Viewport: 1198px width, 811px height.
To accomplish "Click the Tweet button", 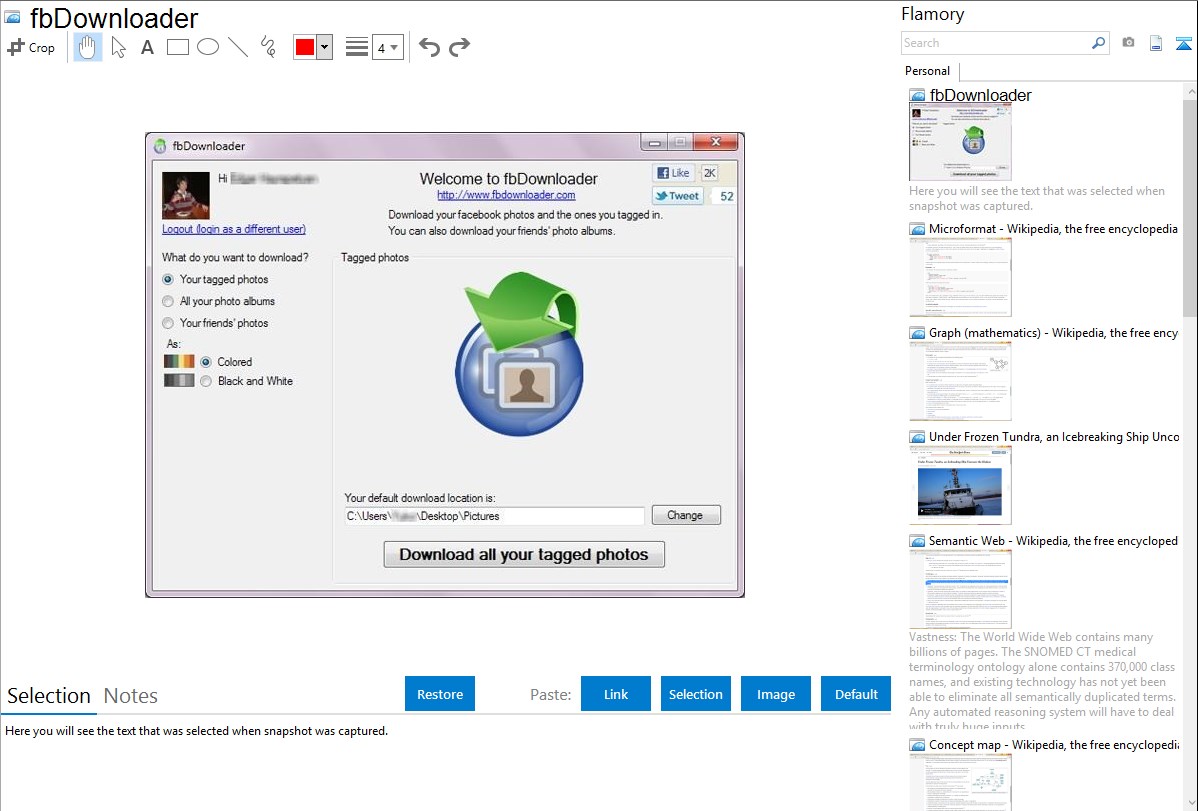I will (x=678, y=196).
